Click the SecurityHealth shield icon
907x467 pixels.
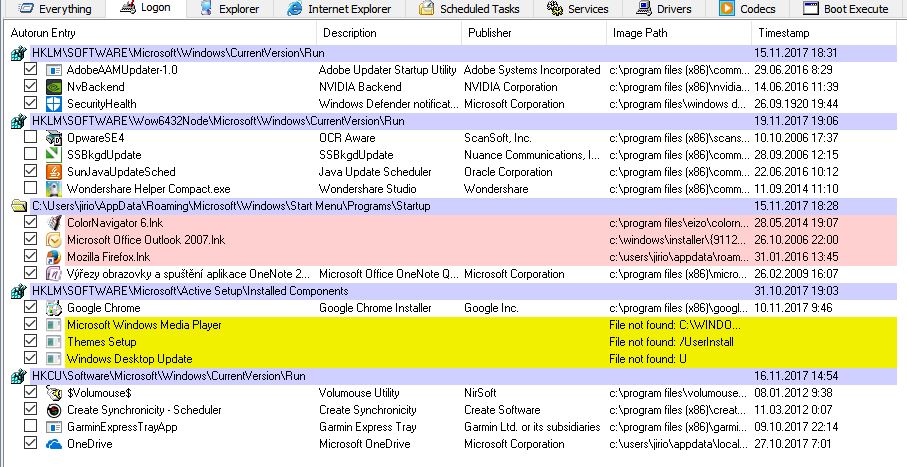pyautogui.click(x=54, y=104)
